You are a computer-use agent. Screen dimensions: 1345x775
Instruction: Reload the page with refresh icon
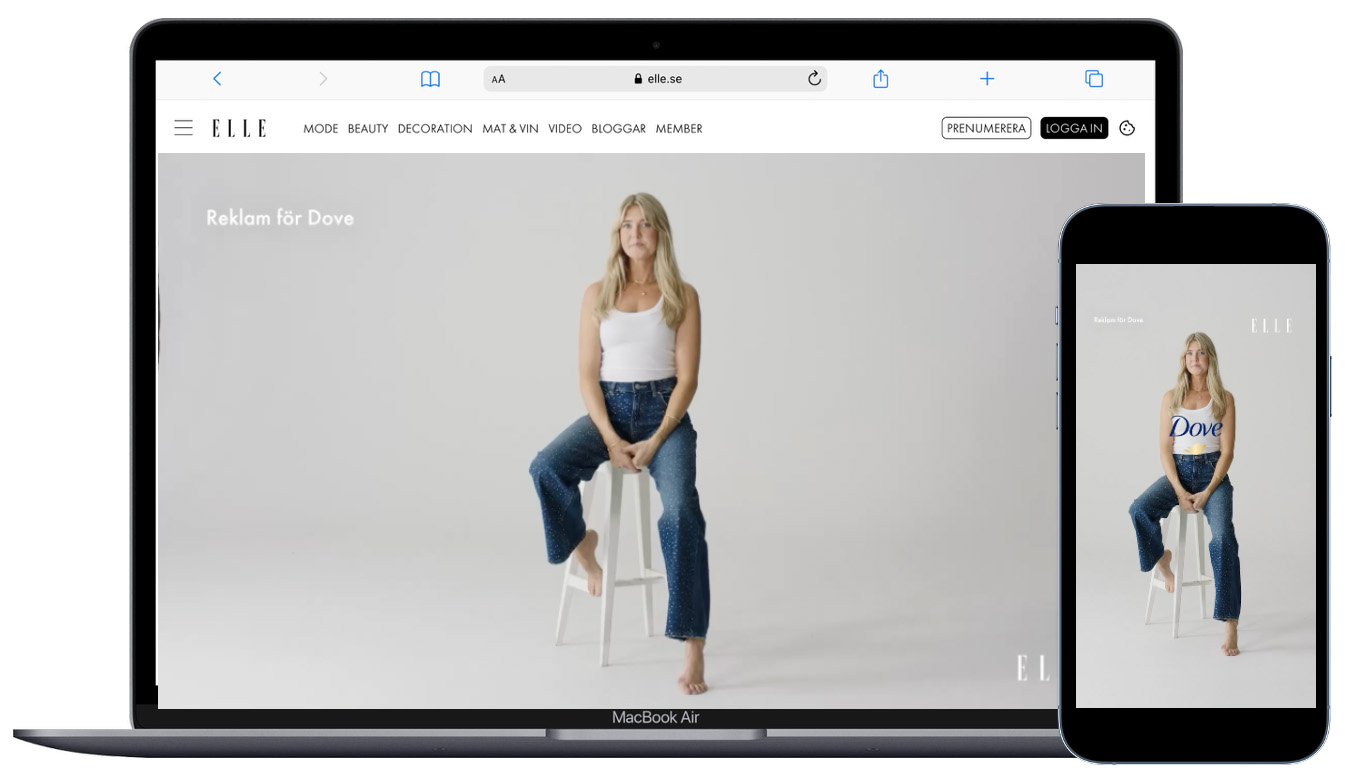tap(814, 79)
